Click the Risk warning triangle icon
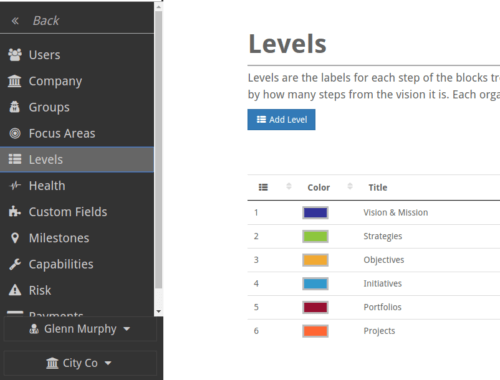This screenshot has height=380, width=500. click(15, 290)
